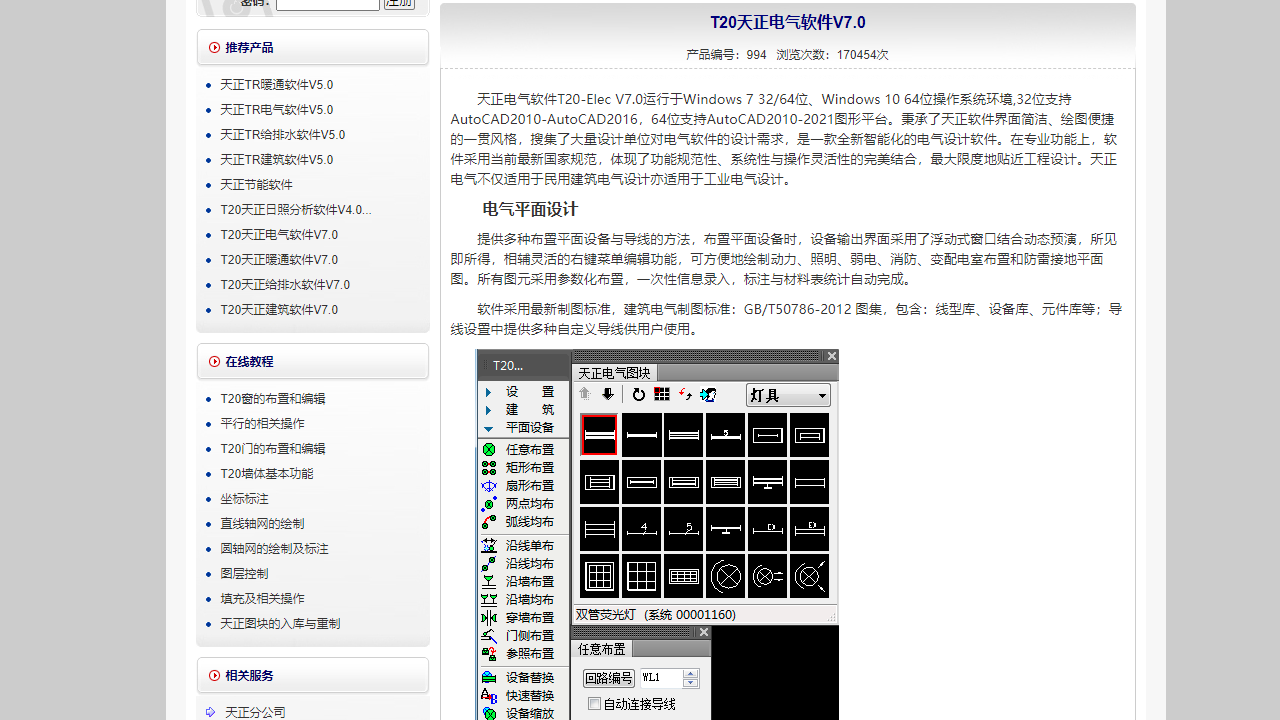Open the 坐标标注 tutorial link
Image resolution: width=1280 pixels, height=720 pixels.
245,499
